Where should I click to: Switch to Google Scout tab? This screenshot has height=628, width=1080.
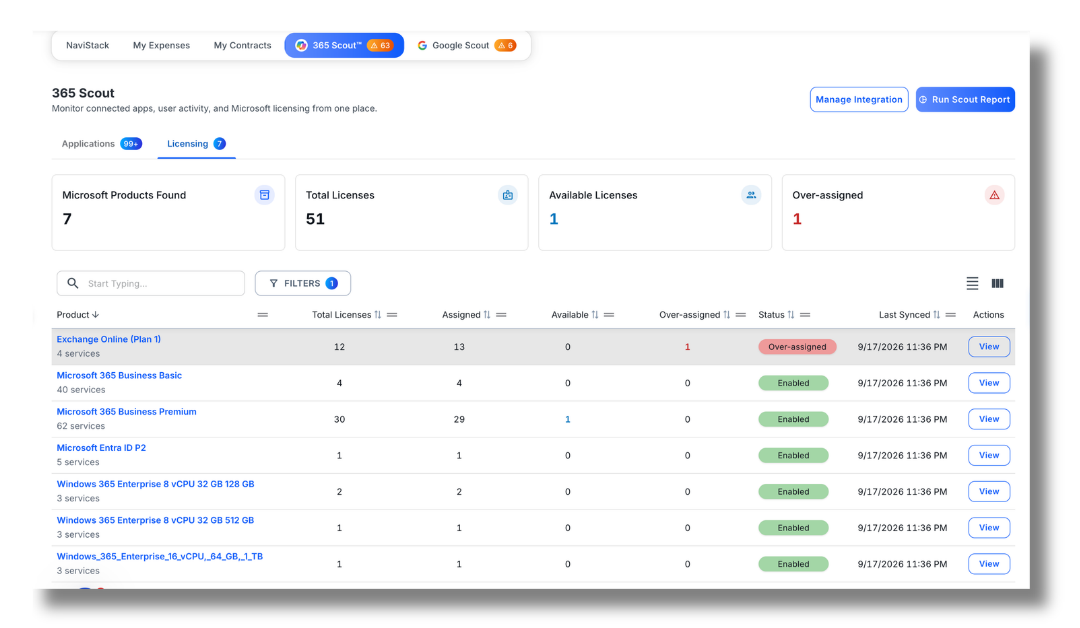pyautogui.click(x=466, y=45)
